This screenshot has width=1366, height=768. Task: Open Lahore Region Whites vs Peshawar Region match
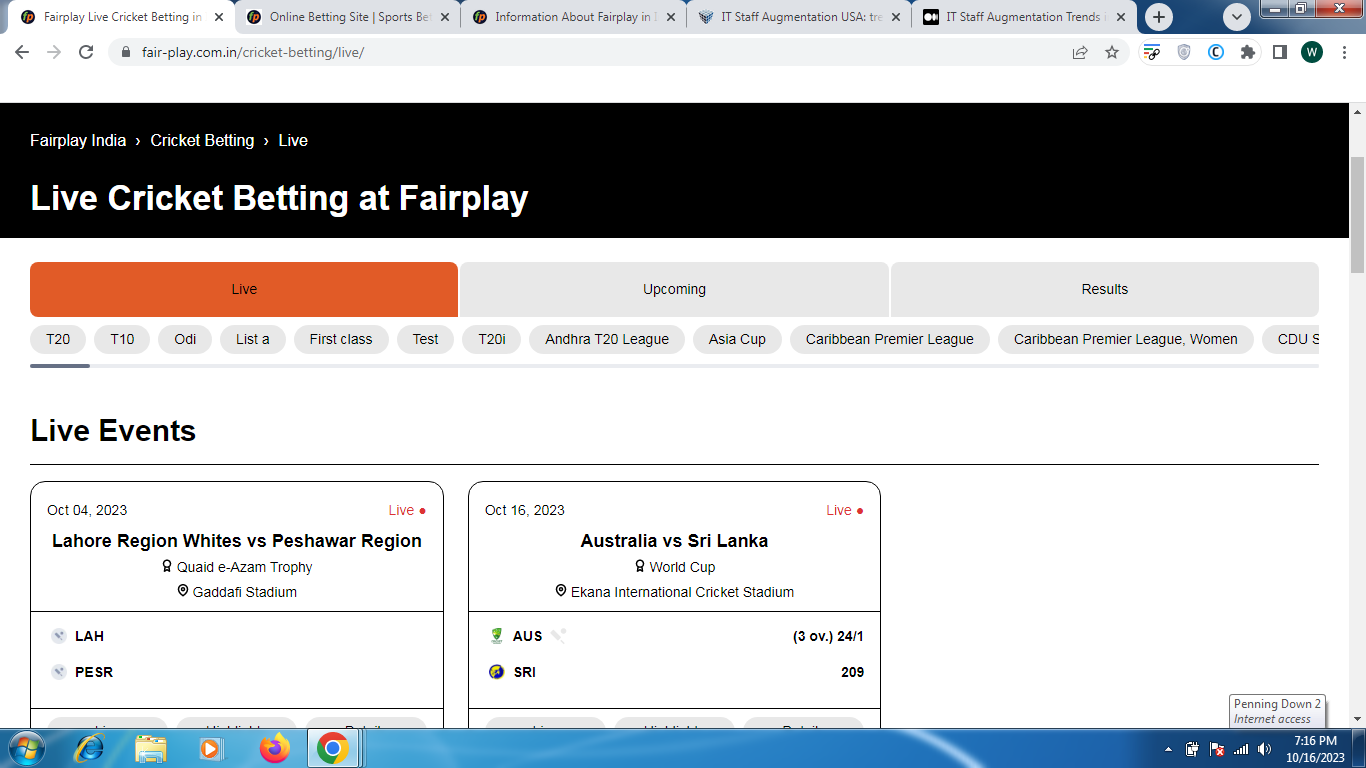coord(237,541)
